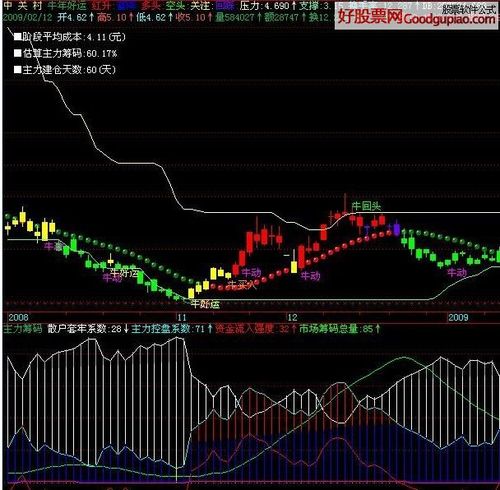Image resolution: width=500 pixels, height=490 pixels.
Task: Click the 收5.10 closing price
Action: point(194,17)
